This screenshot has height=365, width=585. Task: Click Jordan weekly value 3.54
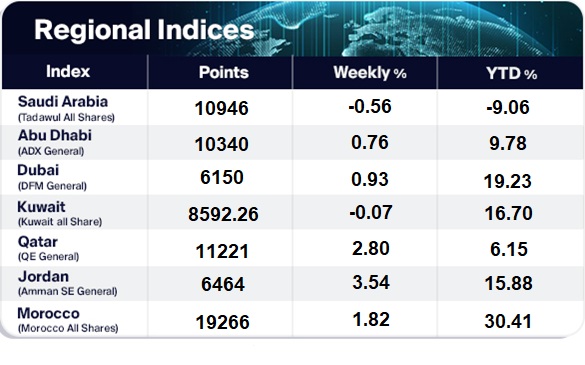coord(371,282)
